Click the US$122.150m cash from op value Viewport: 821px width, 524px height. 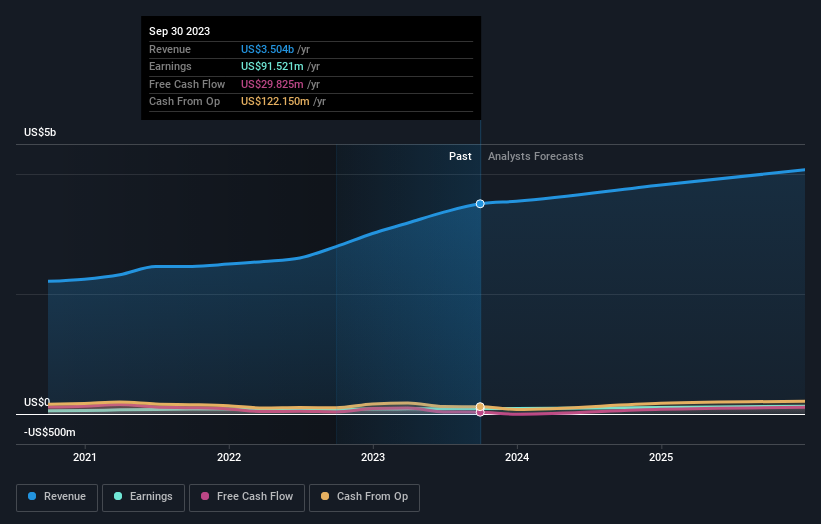(275, 102)
